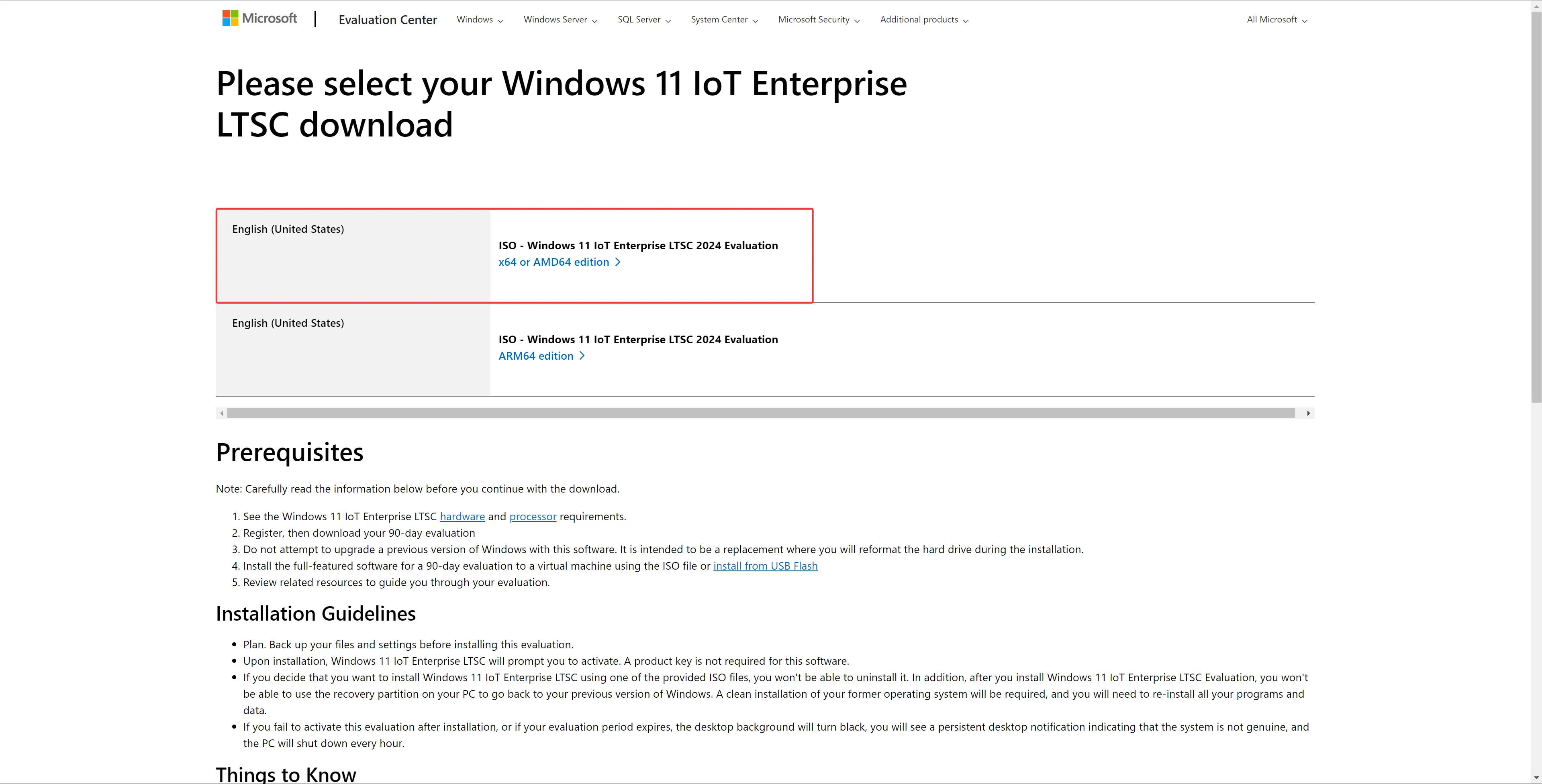This screenshot has height=784, width=1542.
Task: Open the hardware requirements link
Action: coord(462,517)
